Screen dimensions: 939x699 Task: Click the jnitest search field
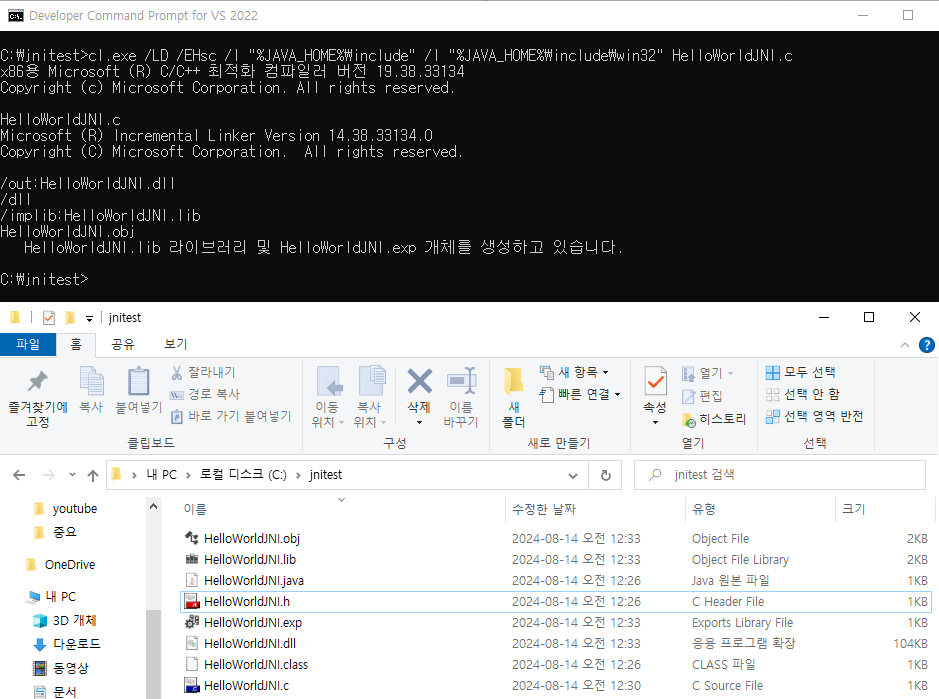click(x=780, y=475)
